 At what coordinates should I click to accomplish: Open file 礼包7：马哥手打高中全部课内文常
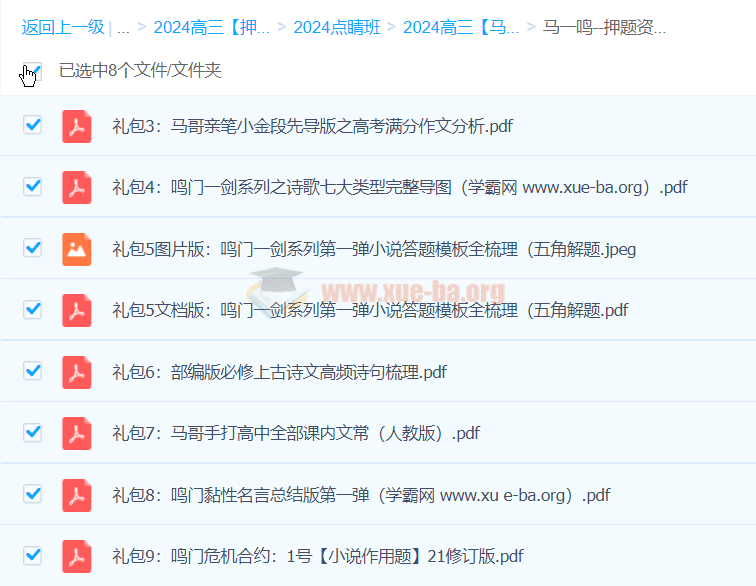click(296, 433)
